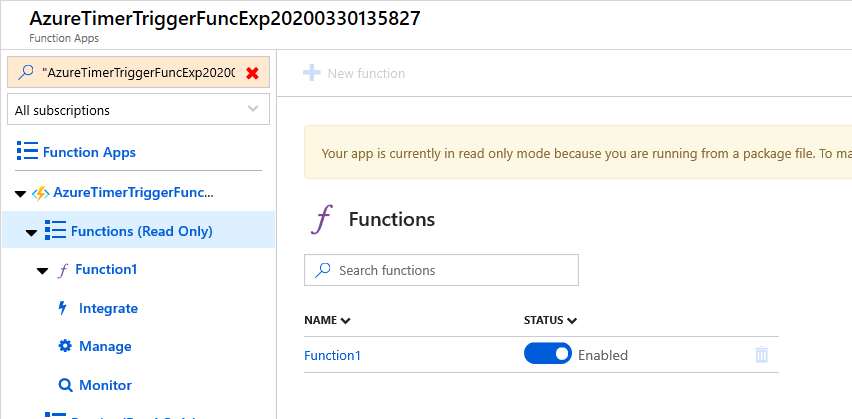Collapse the Functions (Read Only) node

(32, 233)
